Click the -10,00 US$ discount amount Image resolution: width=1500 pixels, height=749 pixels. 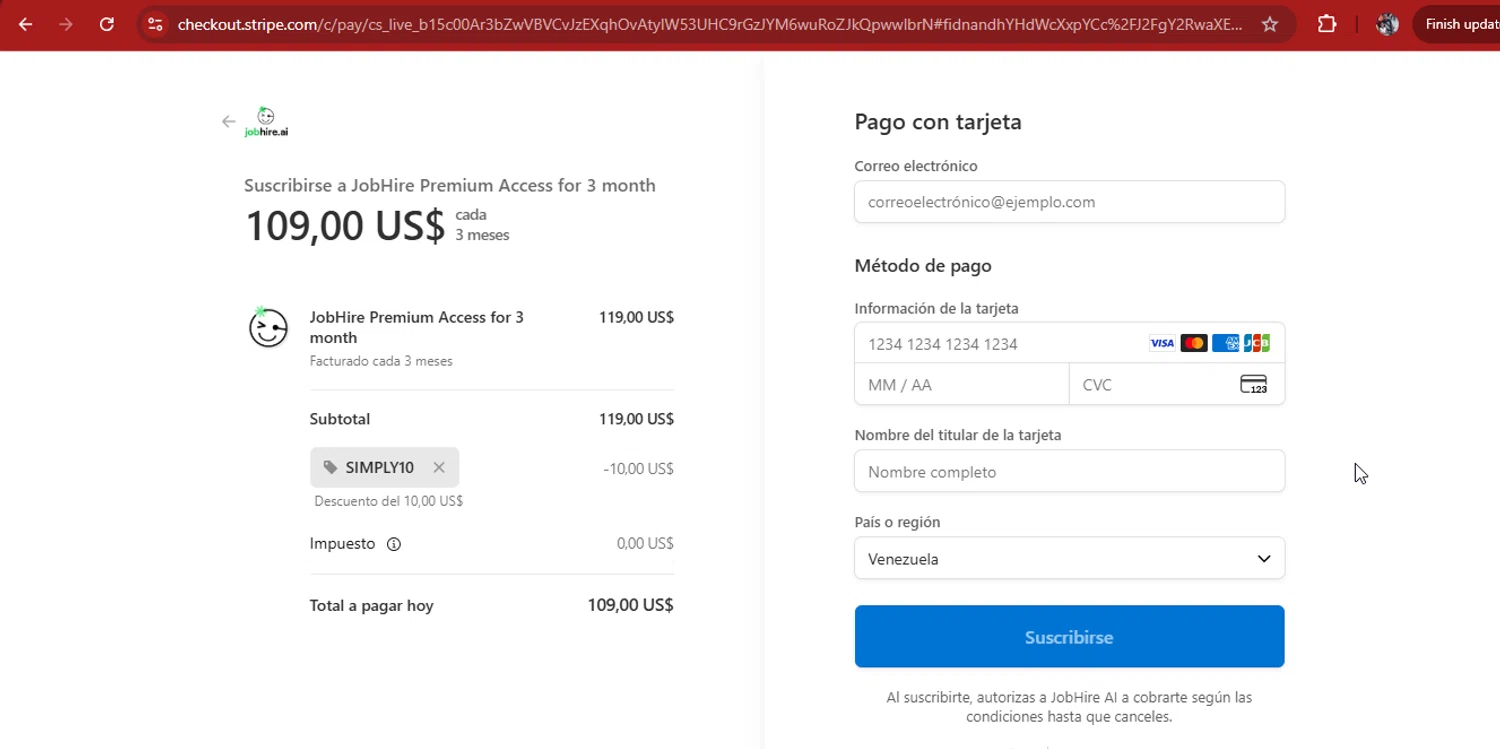[638, 468]
